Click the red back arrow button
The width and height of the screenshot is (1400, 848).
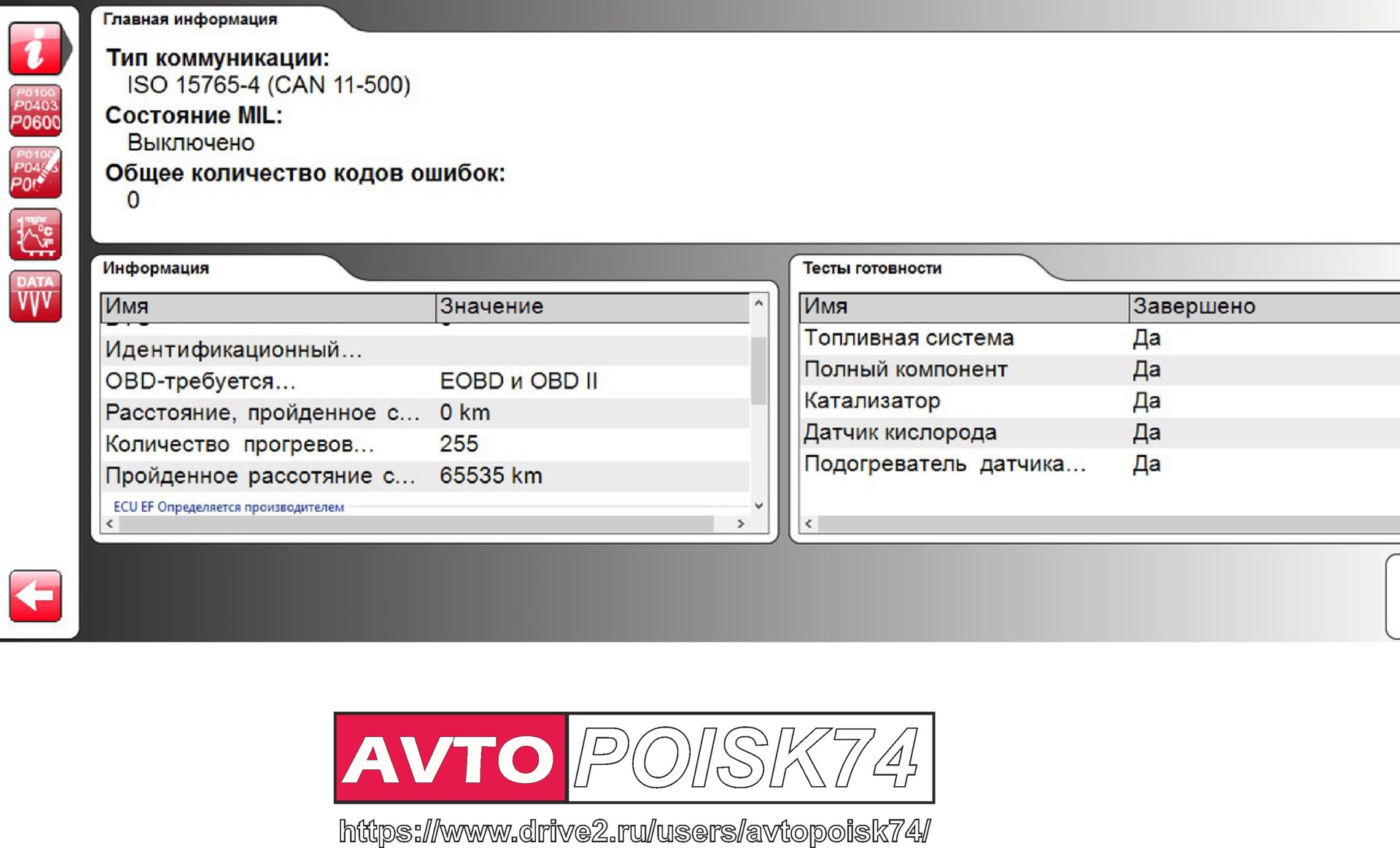pyautogui.click(x=34, y=596)
